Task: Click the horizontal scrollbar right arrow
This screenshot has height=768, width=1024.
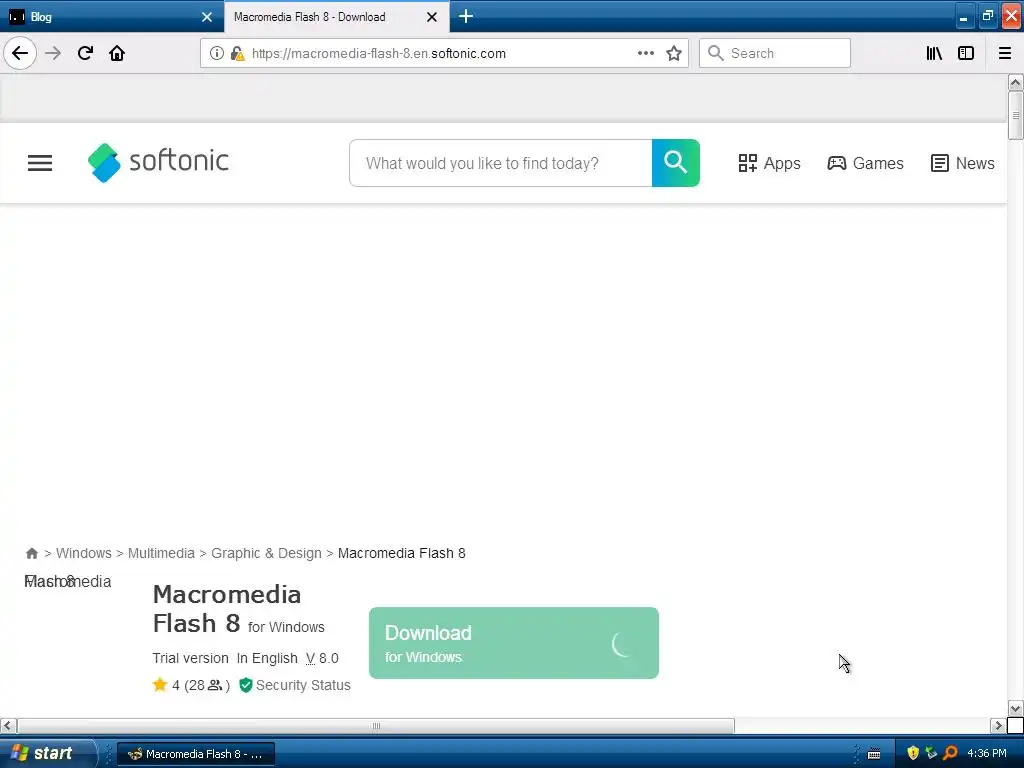Action: pos(998,726)
